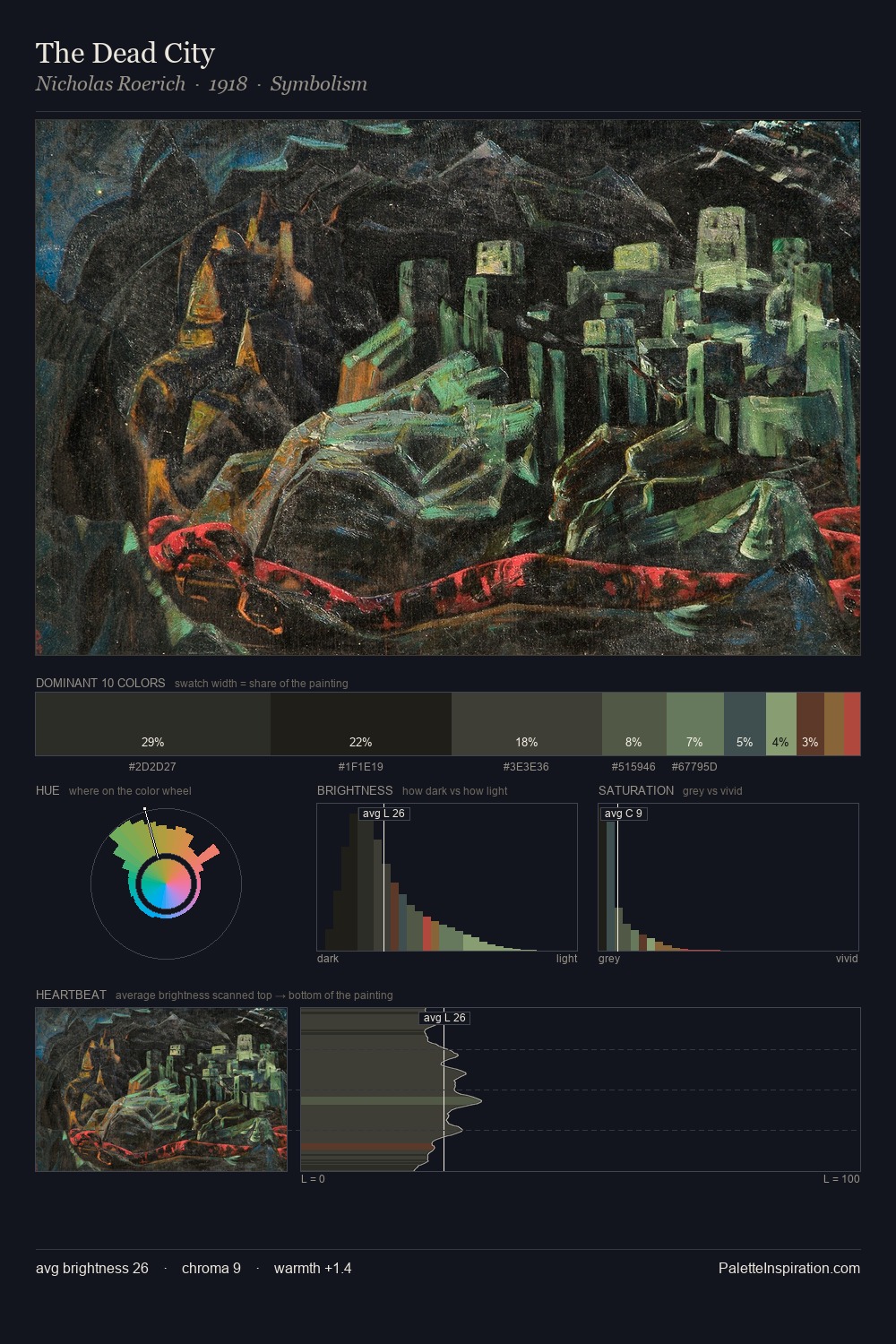Viewport: 896px width, 1344px height.
Task: Click 'average brightness scanned top → bottom' caption
Action: coord(254,995)
